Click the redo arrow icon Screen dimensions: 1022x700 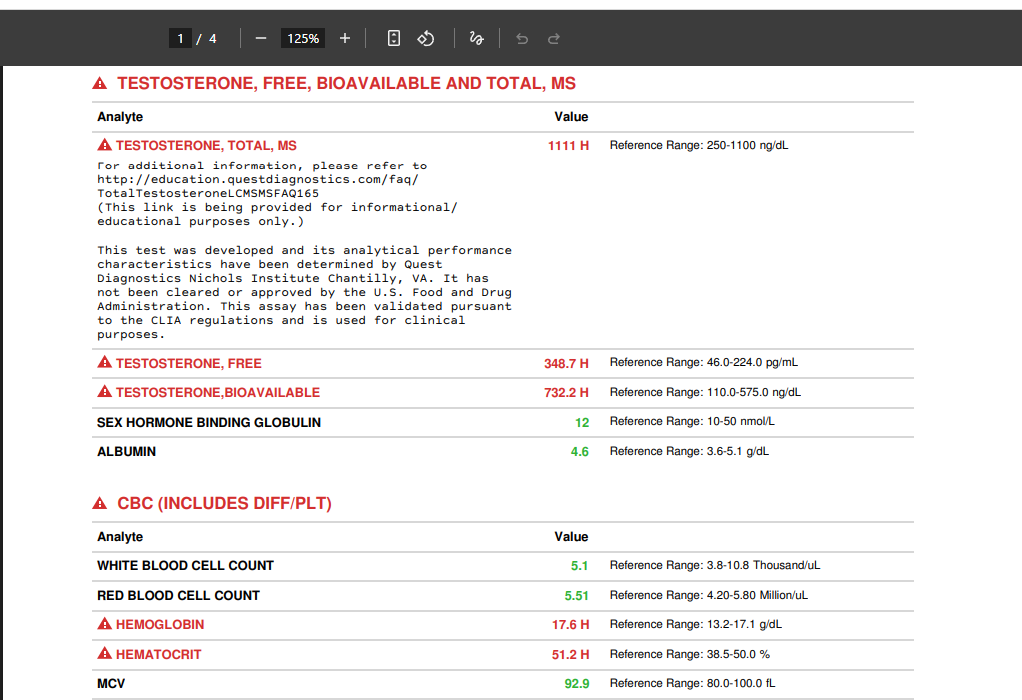[553, 39]
